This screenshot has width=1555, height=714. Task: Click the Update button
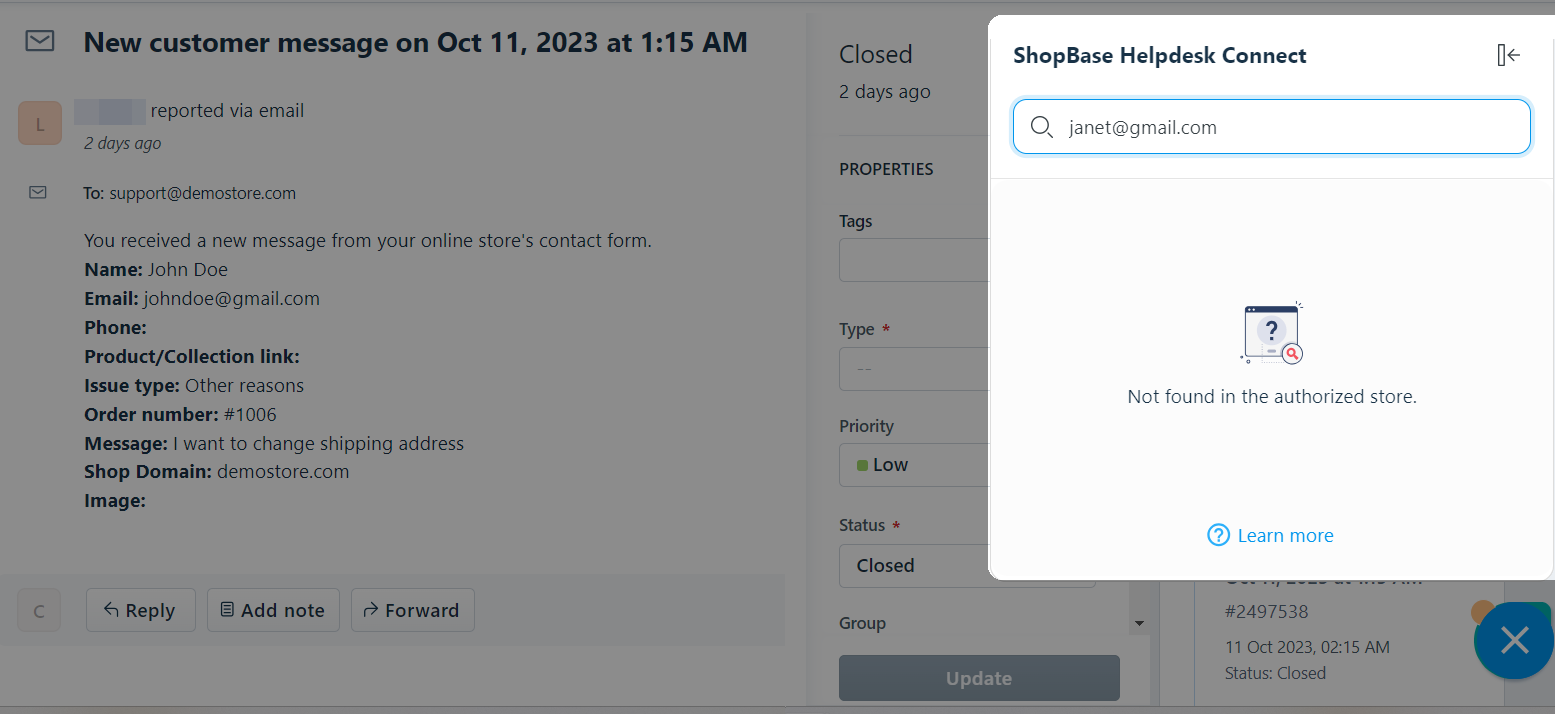(x=979, y=678)
